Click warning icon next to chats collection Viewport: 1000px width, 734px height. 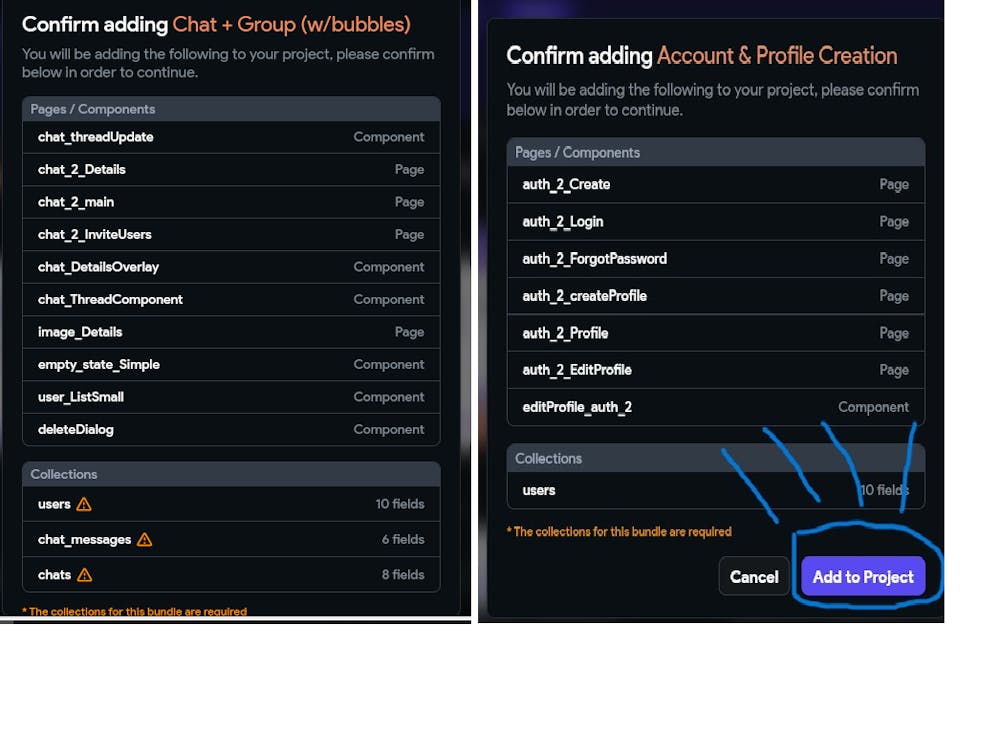tap(85, 575)
